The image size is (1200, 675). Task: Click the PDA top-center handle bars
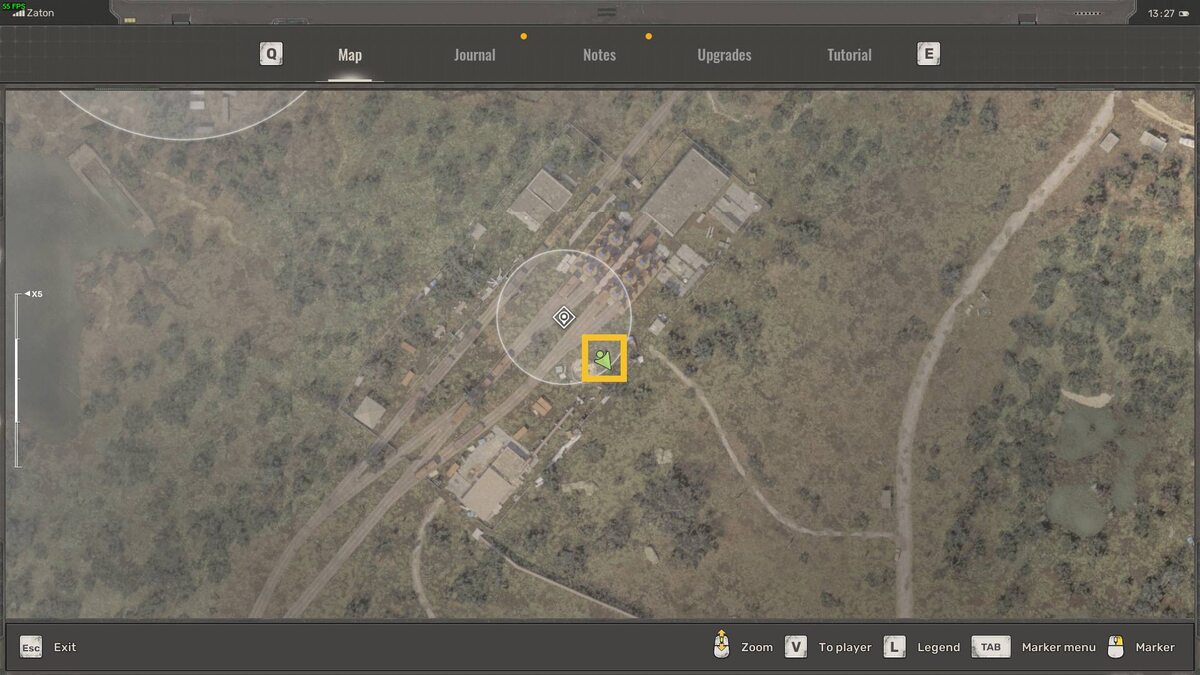click(606, 12)
